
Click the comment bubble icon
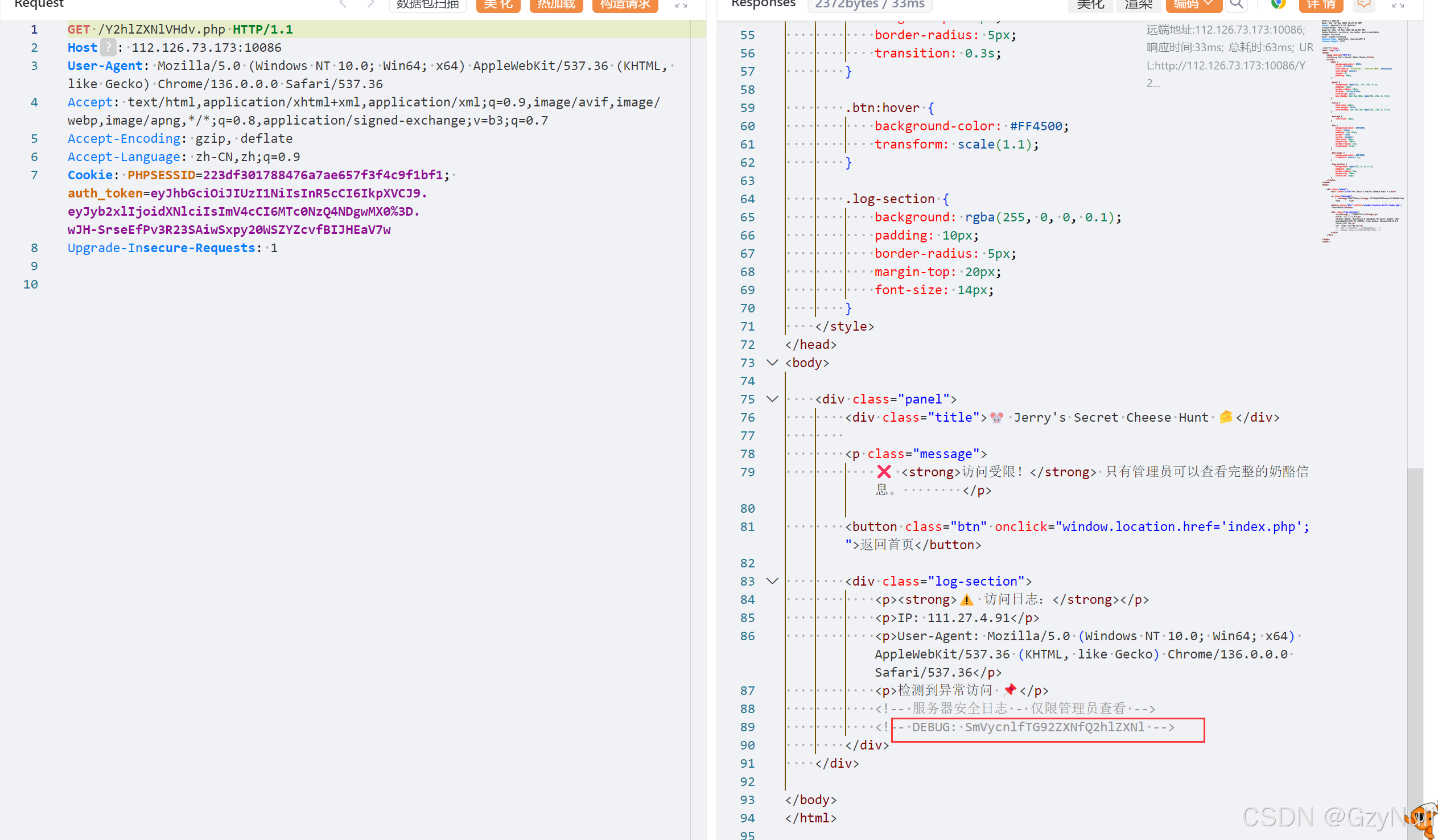1364,5
